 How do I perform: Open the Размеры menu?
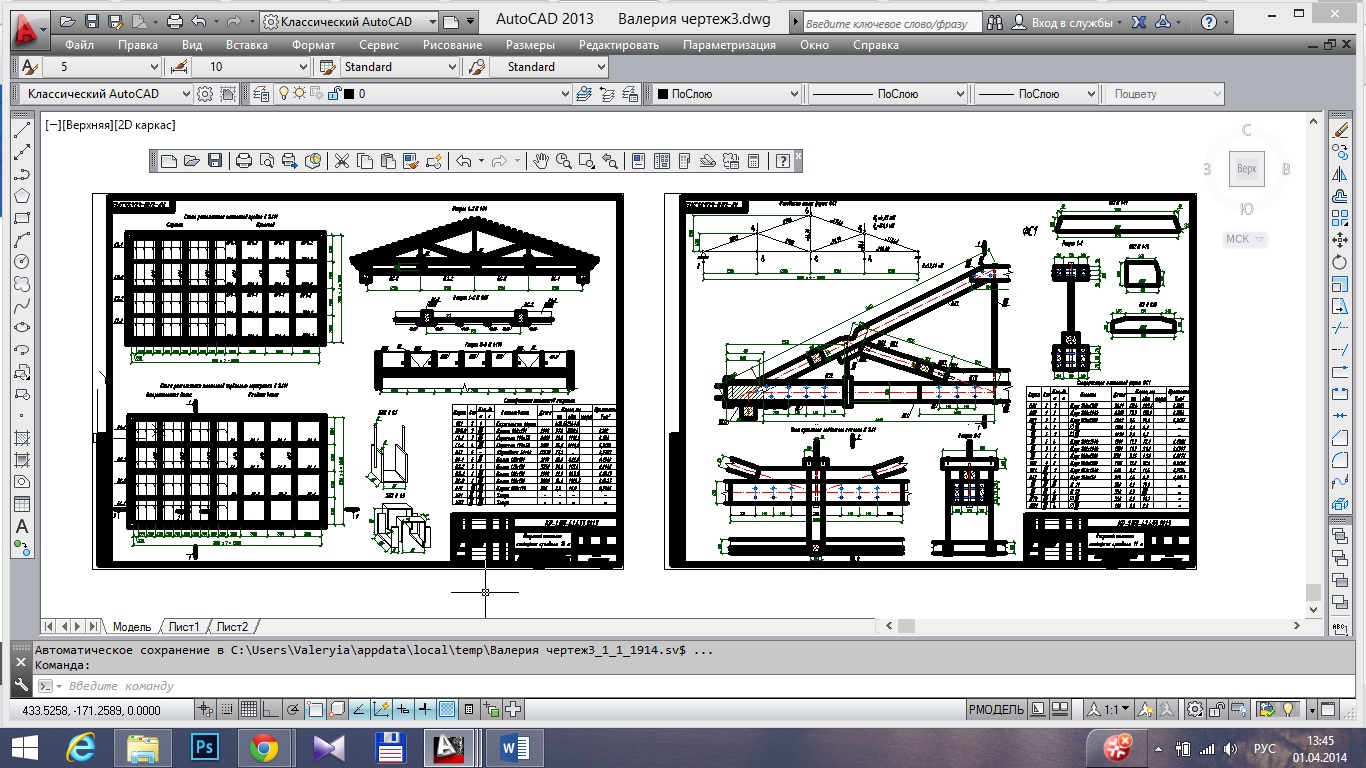pyautogui.click(x=530, y=45)
